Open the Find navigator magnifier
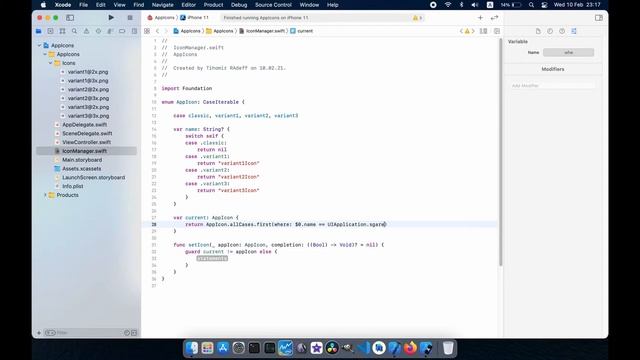This screenshot has width=640, height=360. coord(74,31)
